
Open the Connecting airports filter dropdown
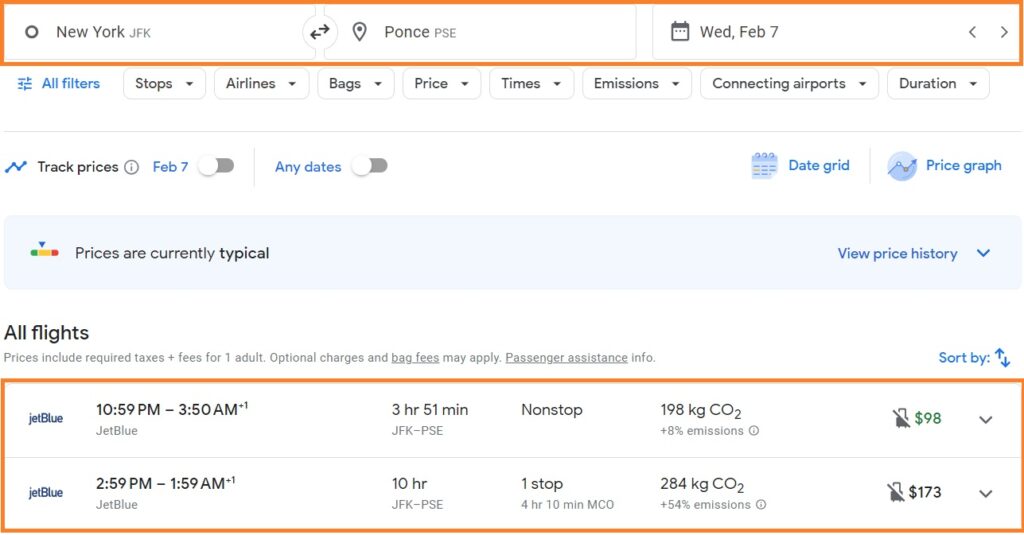(789, 84)
